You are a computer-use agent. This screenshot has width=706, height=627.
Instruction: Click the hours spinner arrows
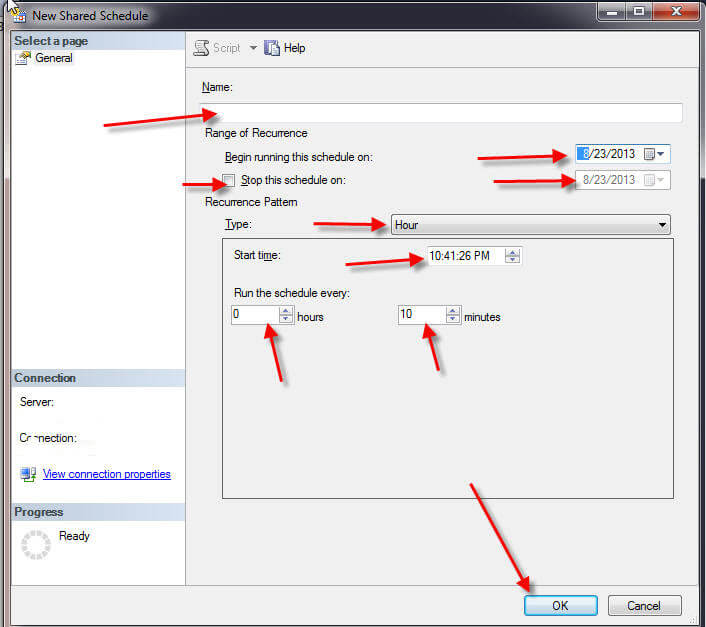click(x=286, y=315)
